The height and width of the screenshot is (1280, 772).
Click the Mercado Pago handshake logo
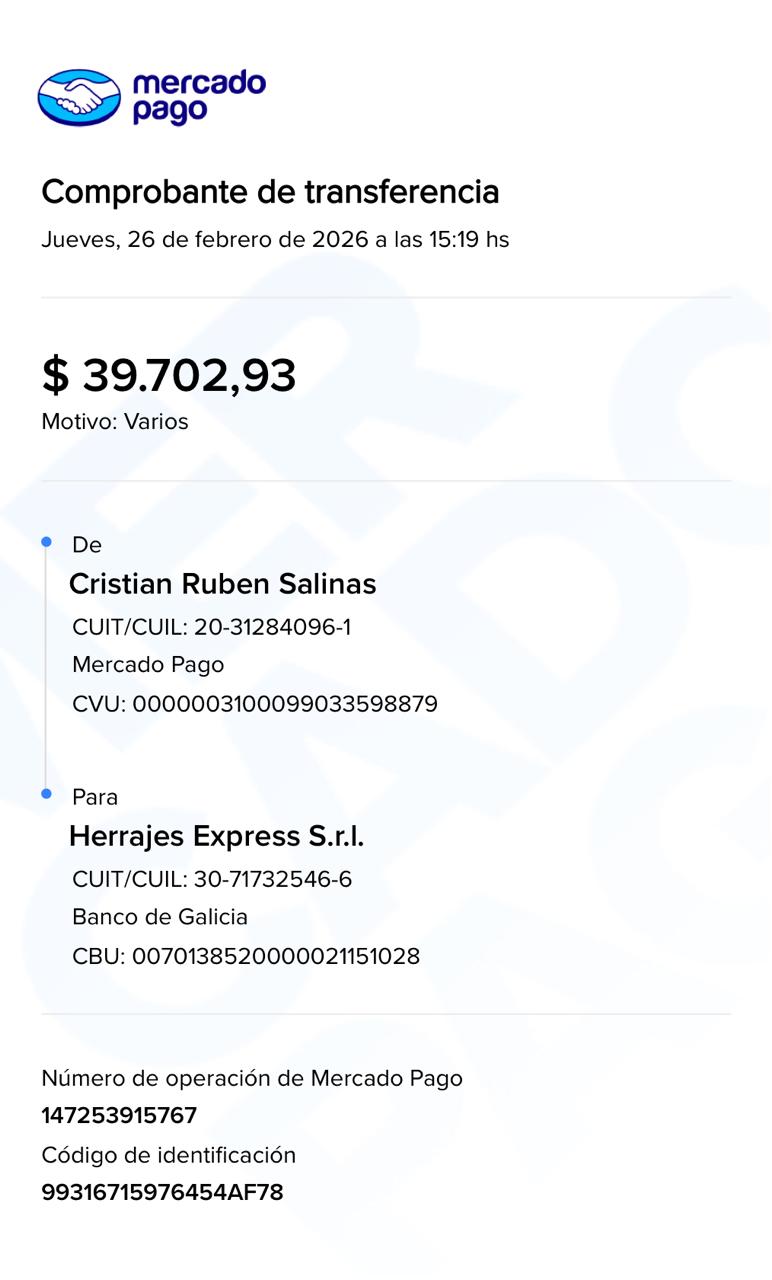(x=79, y=97)
